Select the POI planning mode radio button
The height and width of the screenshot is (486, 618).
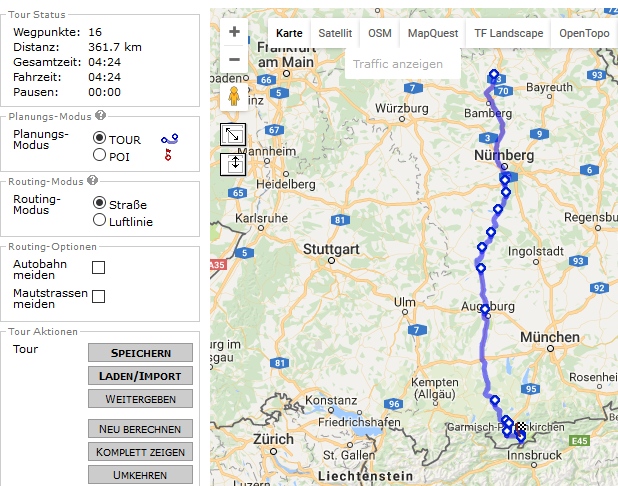pos(99,155)
